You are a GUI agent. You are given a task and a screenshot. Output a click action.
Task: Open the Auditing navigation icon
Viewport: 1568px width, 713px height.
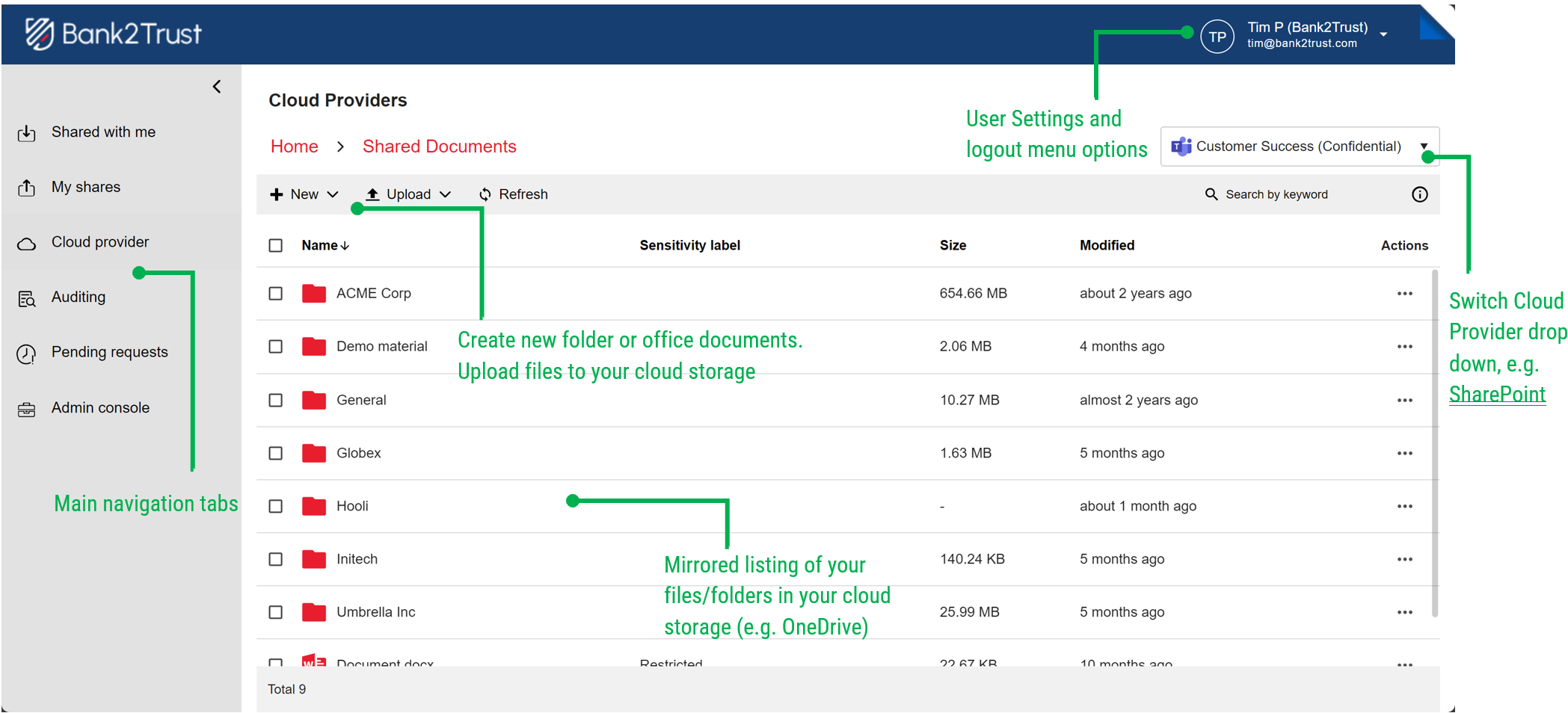tap(27, 297)
